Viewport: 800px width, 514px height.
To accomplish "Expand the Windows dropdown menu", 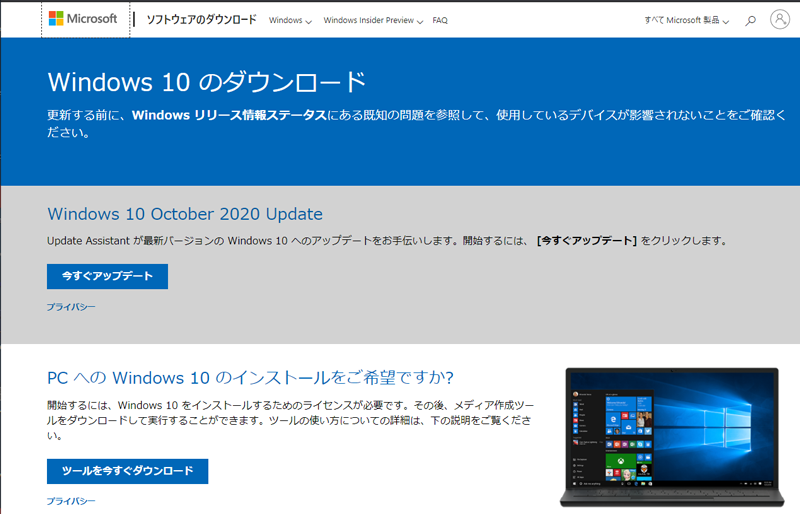I will [x=290, y=20].
